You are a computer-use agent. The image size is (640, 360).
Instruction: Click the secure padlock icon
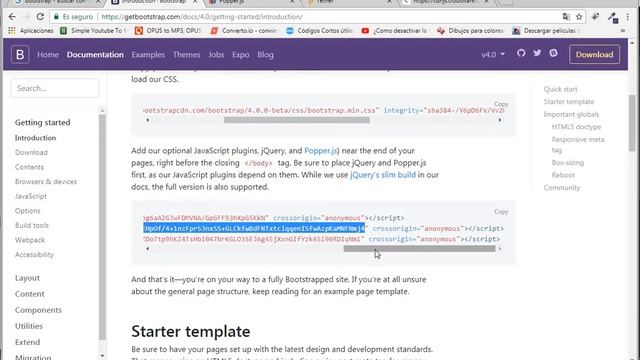coord(56,17)
